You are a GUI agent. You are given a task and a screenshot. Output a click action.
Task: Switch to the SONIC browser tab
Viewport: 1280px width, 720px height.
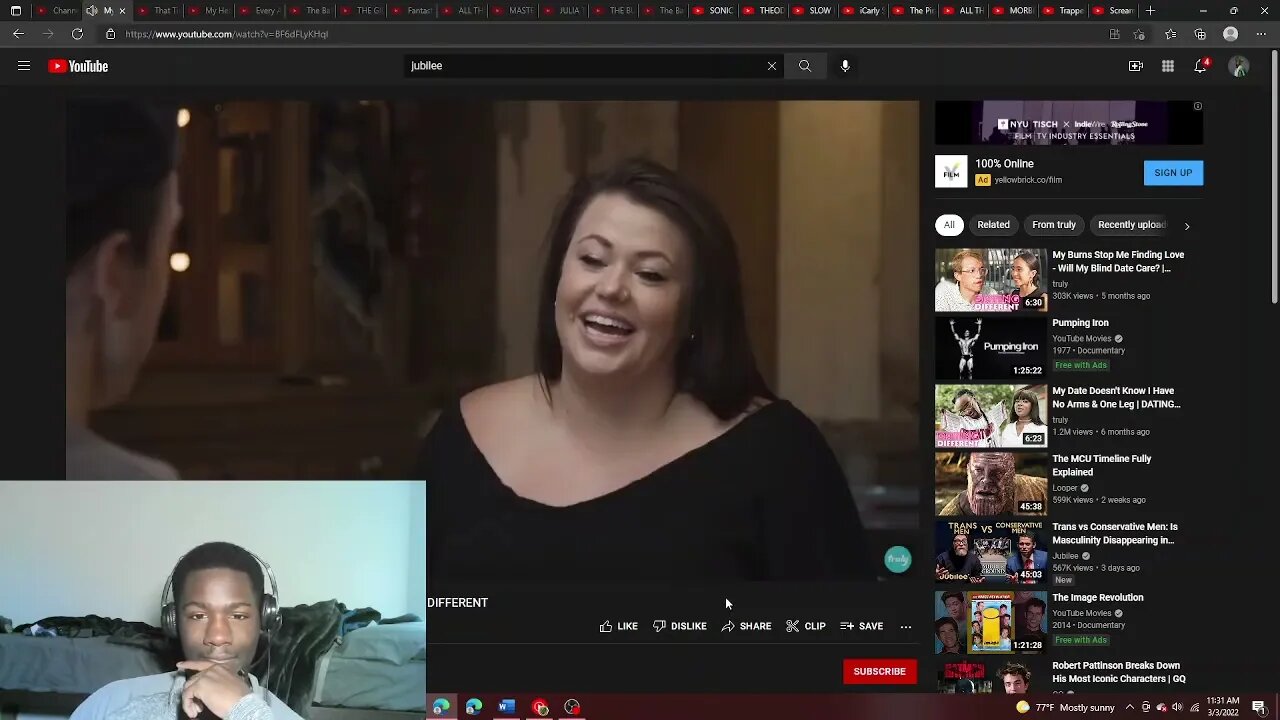point(714,11)
